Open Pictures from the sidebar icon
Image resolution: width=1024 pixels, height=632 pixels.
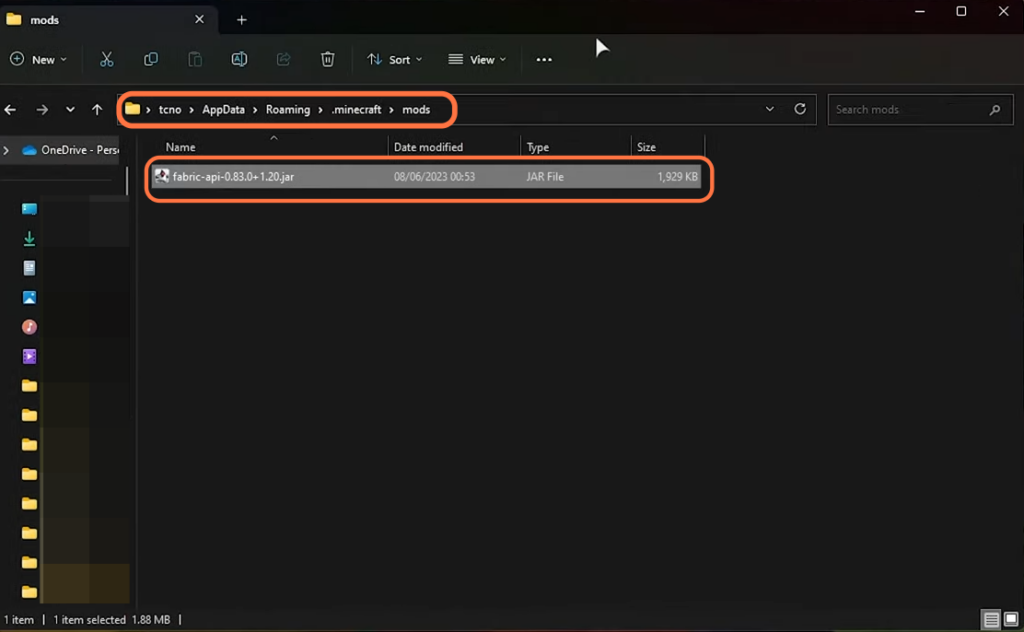tap(29, 297)
